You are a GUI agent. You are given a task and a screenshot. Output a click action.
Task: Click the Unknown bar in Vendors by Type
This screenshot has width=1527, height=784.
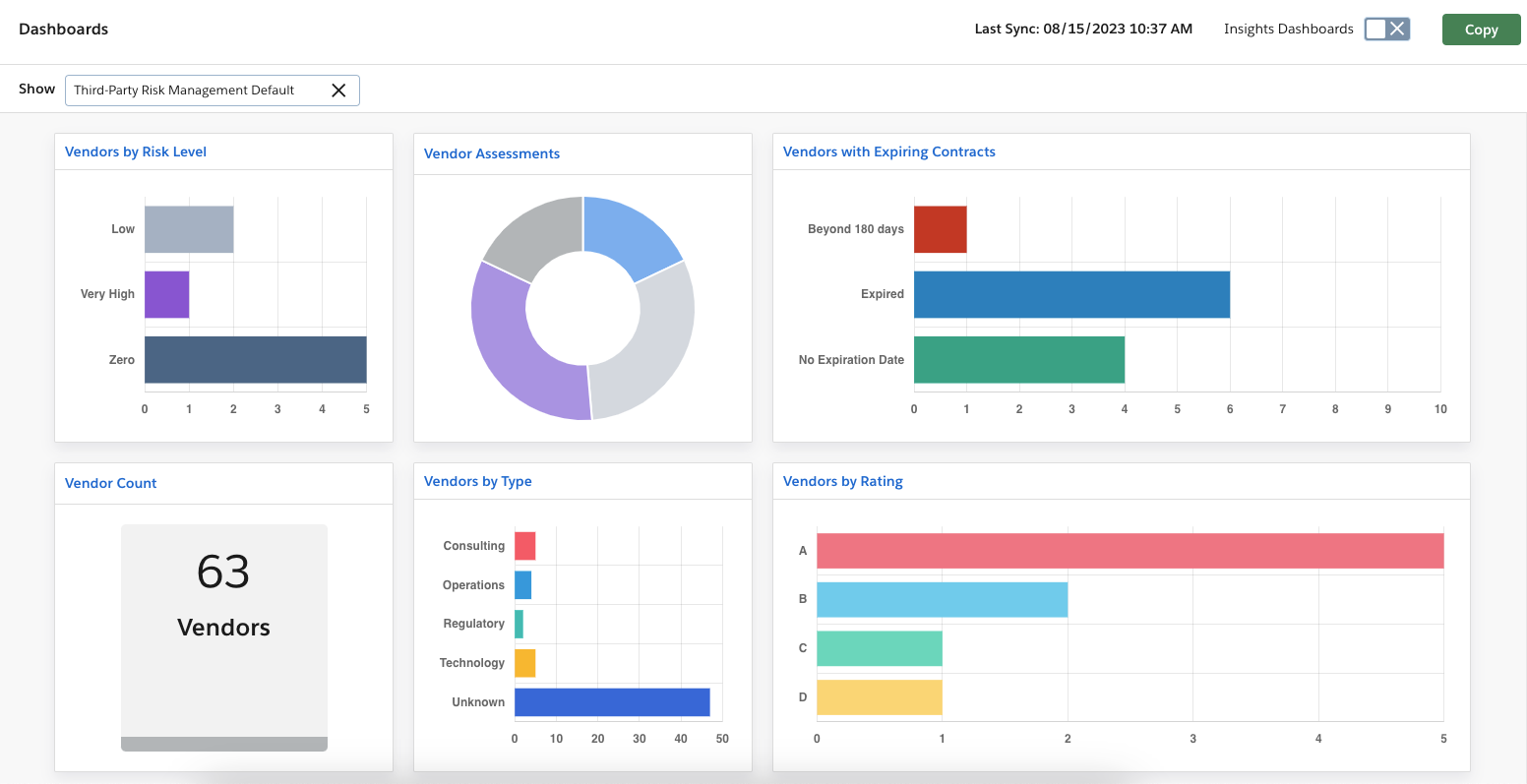pyautogui.click(x=610, y=701)
